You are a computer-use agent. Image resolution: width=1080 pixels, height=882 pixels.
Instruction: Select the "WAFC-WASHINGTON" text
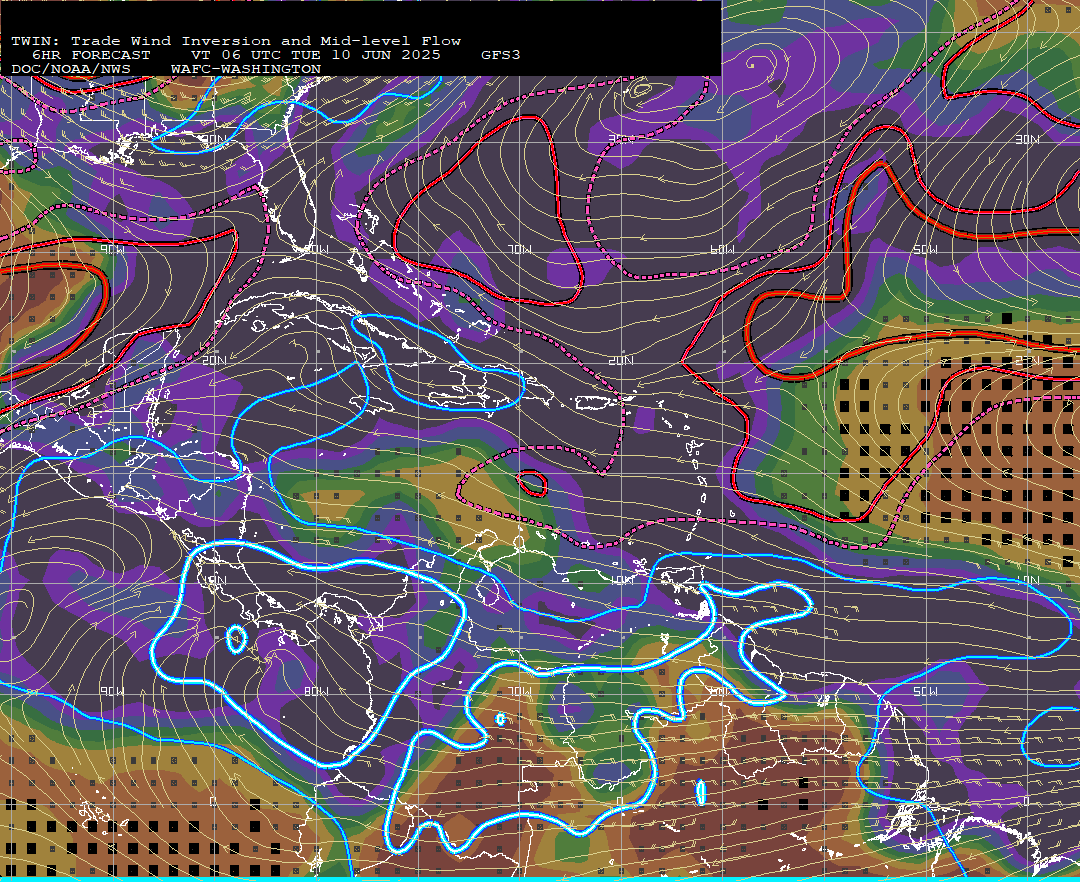(245, 69)
